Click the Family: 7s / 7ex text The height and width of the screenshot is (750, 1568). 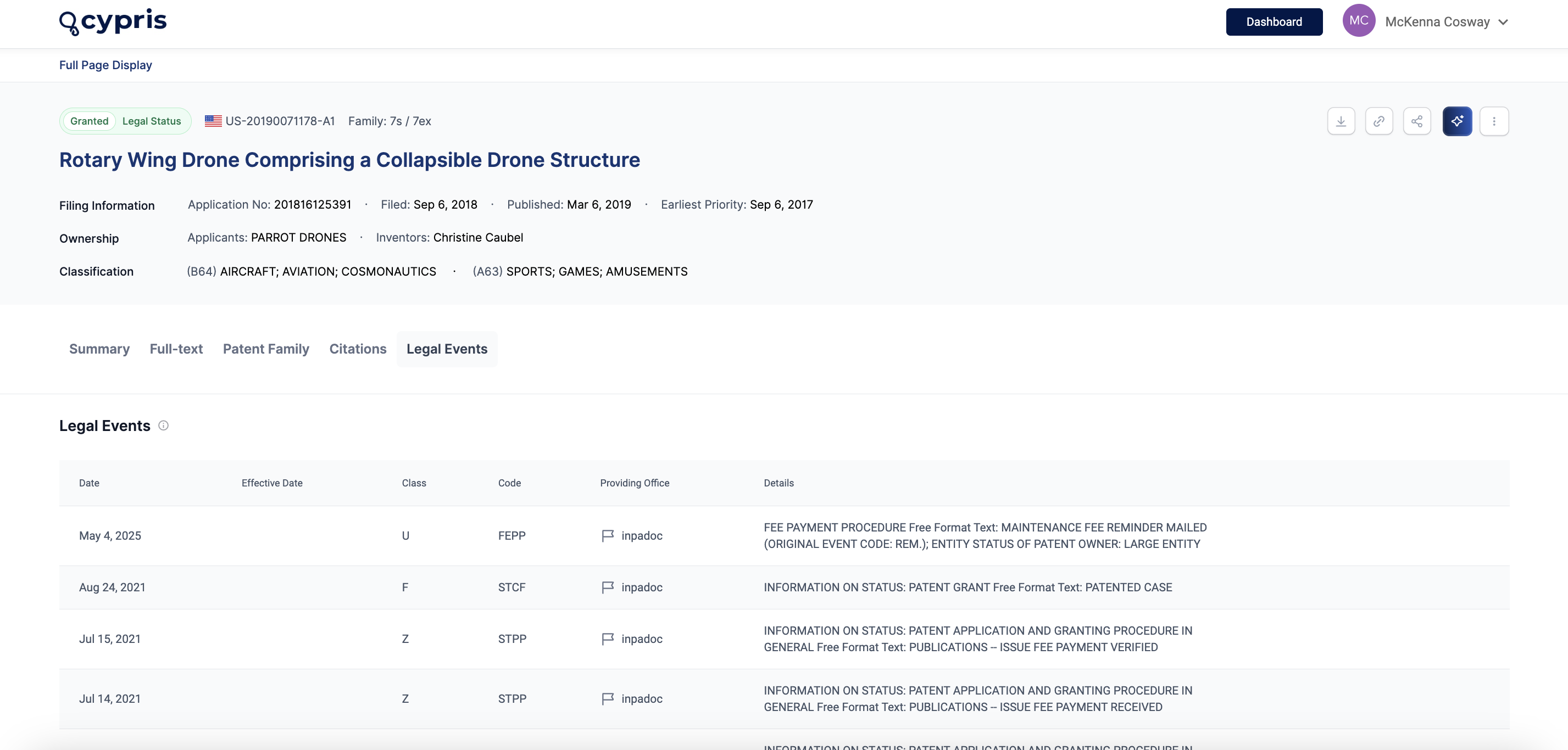click(x=390, y=121)
